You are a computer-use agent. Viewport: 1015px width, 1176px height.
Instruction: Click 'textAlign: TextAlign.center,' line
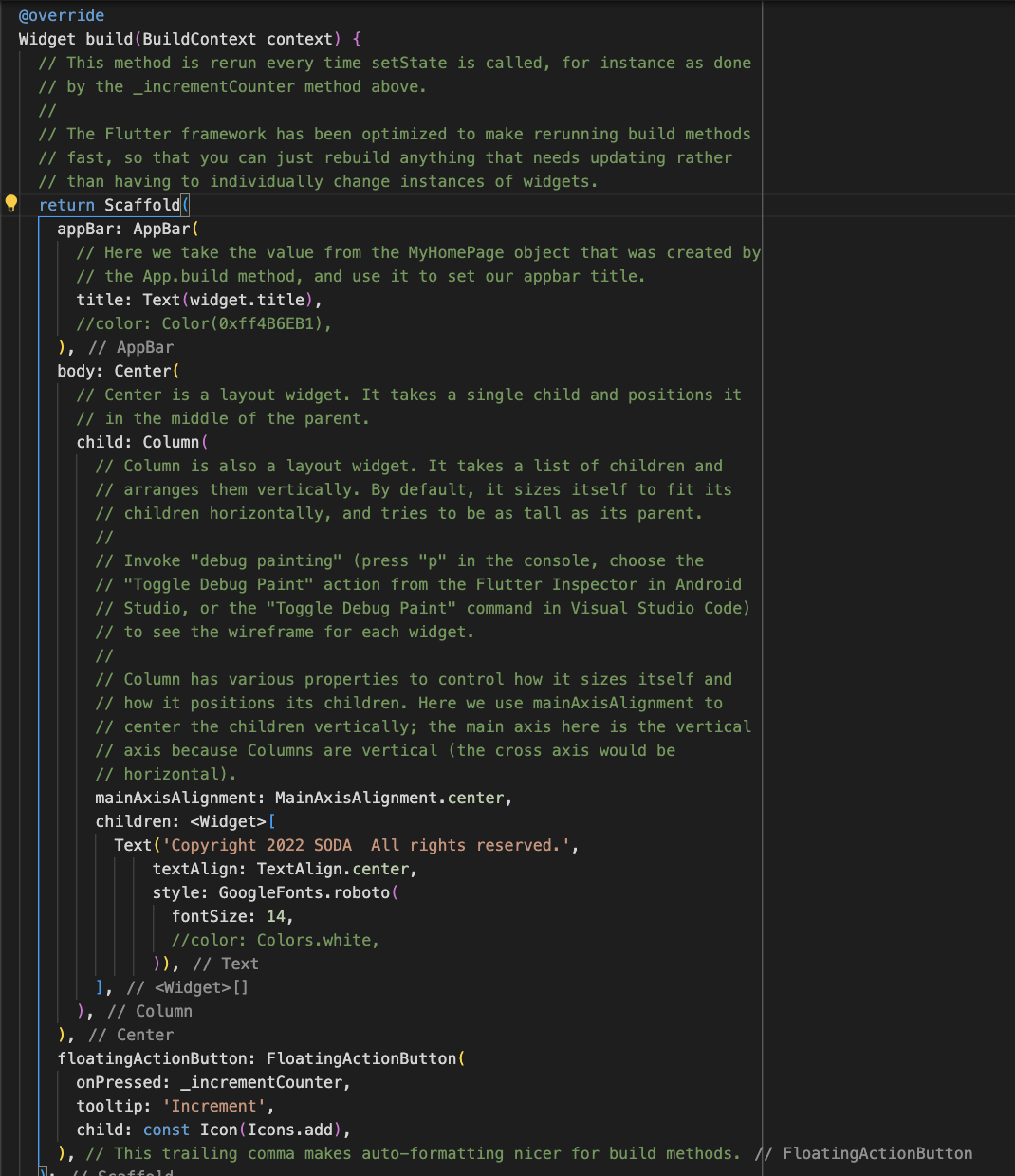pos(285,869)
